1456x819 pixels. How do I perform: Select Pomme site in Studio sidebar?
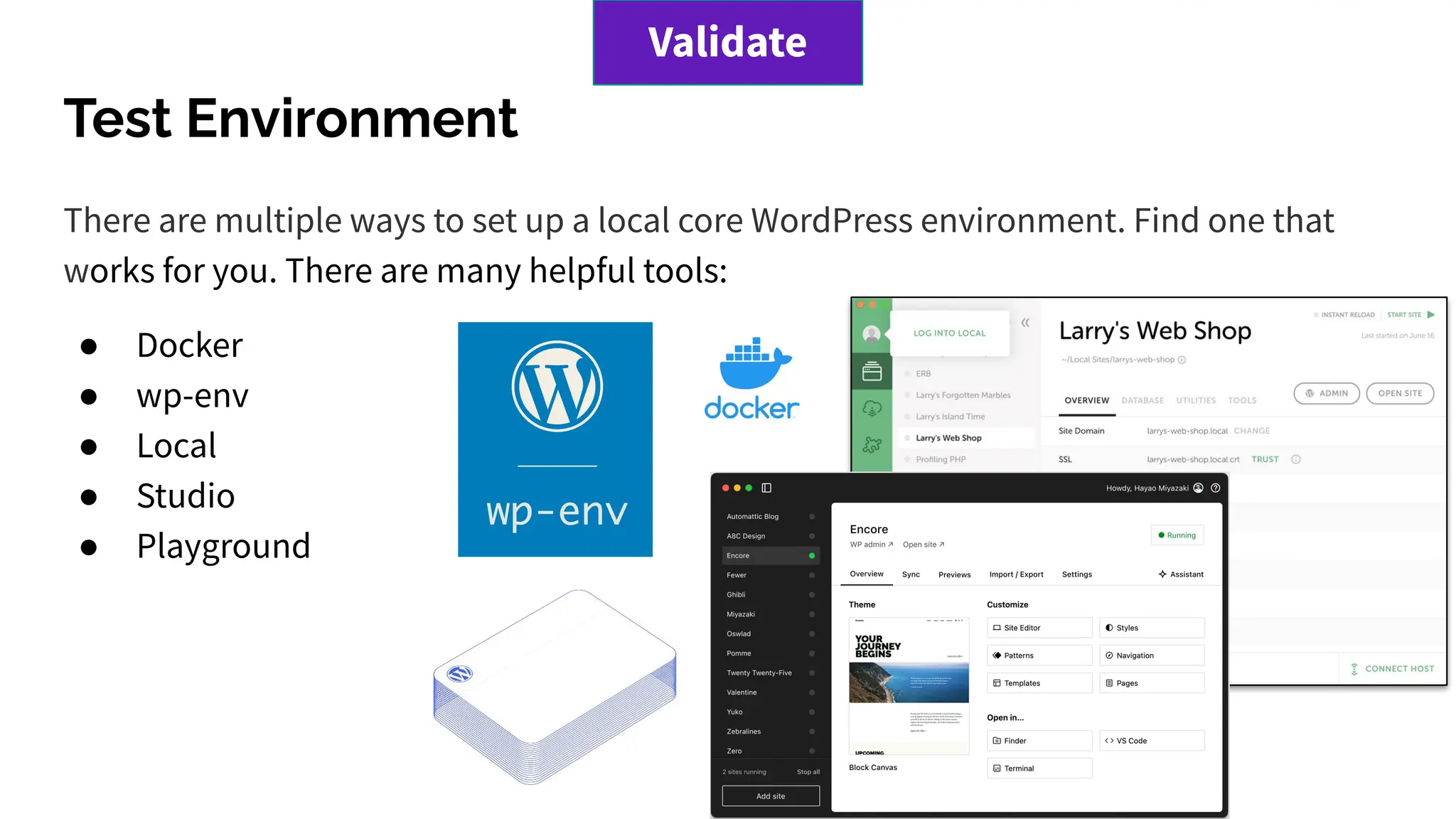(771, 653)
